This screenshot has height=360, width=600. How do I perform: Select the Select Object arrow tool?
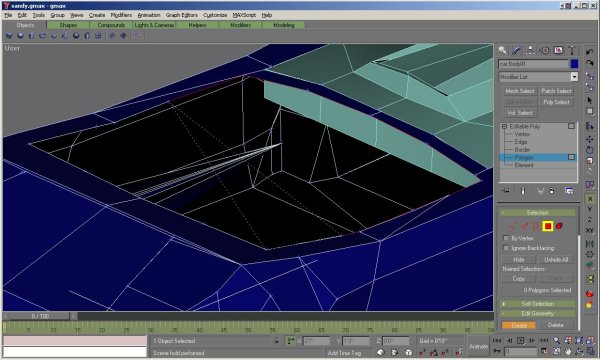590,100
